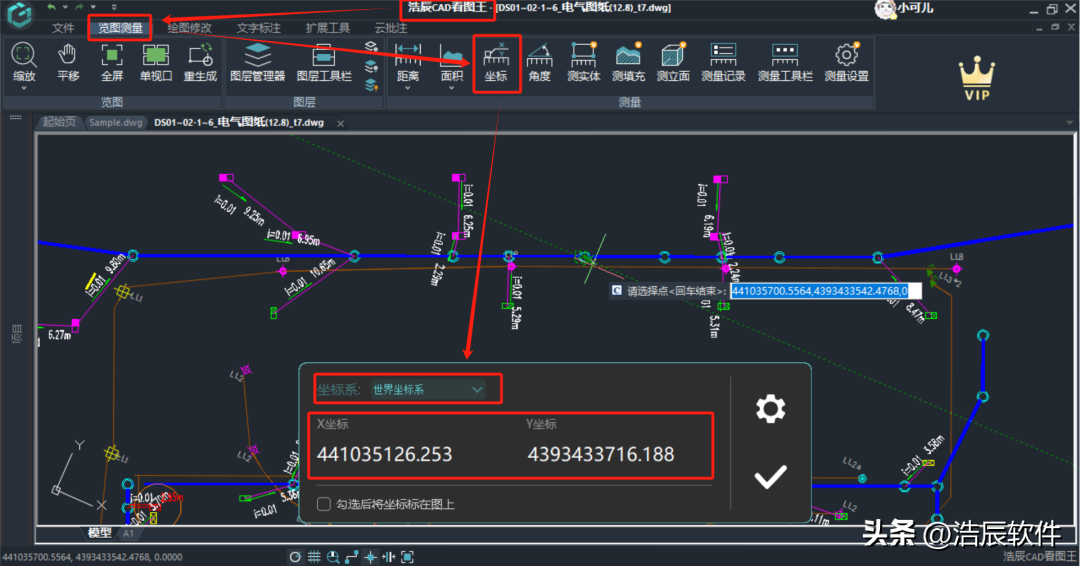Open the redo history dropdown arrow

(x=93, y=7)
